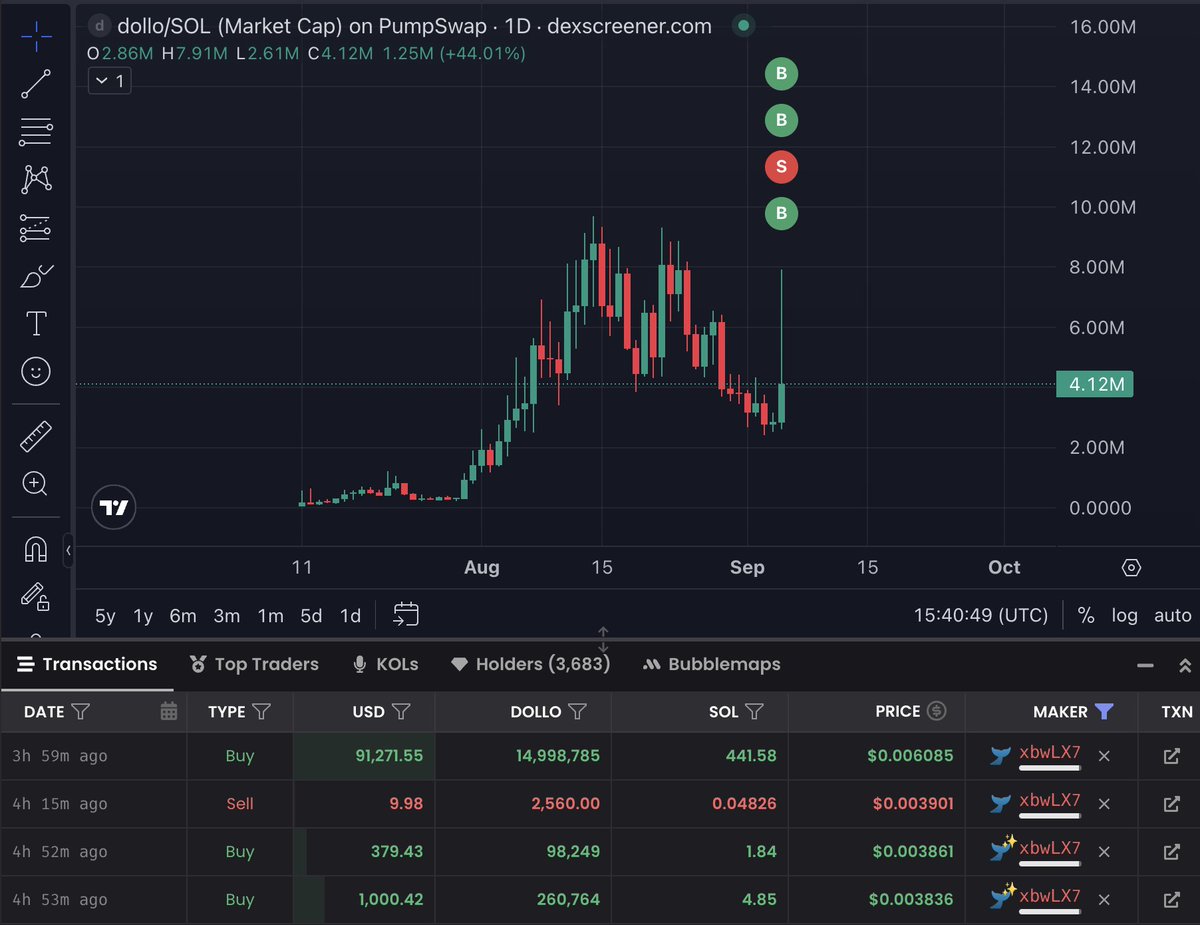Remove maker filter on 4h 53m ago row
The height and width of the screenshot is (925, 1200).
(1104, 900)
